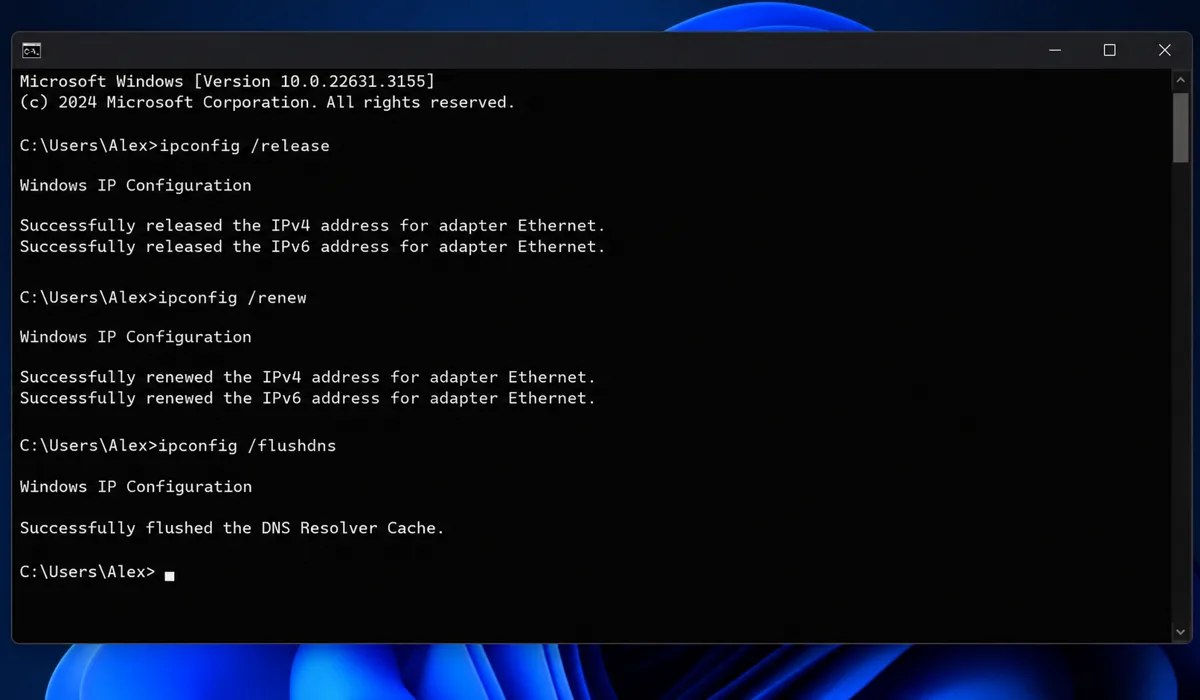This screenshot has width=1200, height=700.
Task: Click the 'ipconfig /flushdns' command line
Action: pyautogui.click(x=178, y=446)
